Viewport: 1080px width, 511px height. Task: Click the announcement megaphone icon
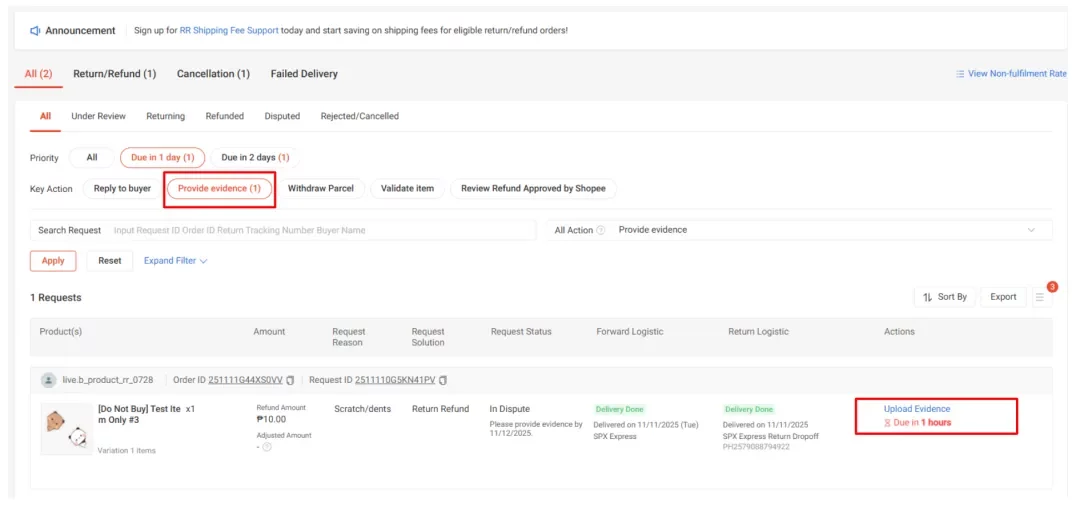[x=35, y=31]
